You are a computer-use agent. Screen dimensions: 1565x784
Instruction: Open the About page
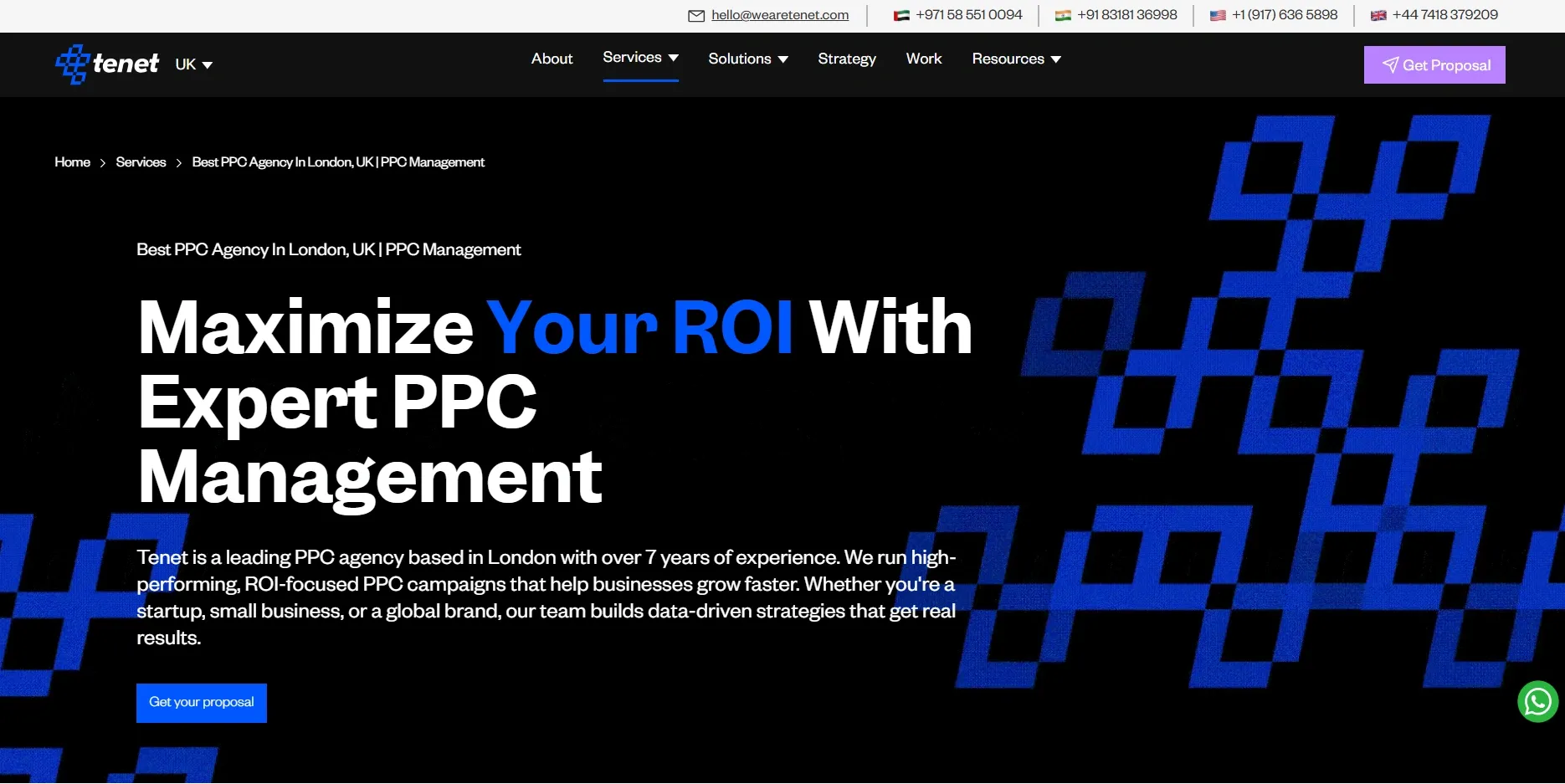click(x=552, y=59)
